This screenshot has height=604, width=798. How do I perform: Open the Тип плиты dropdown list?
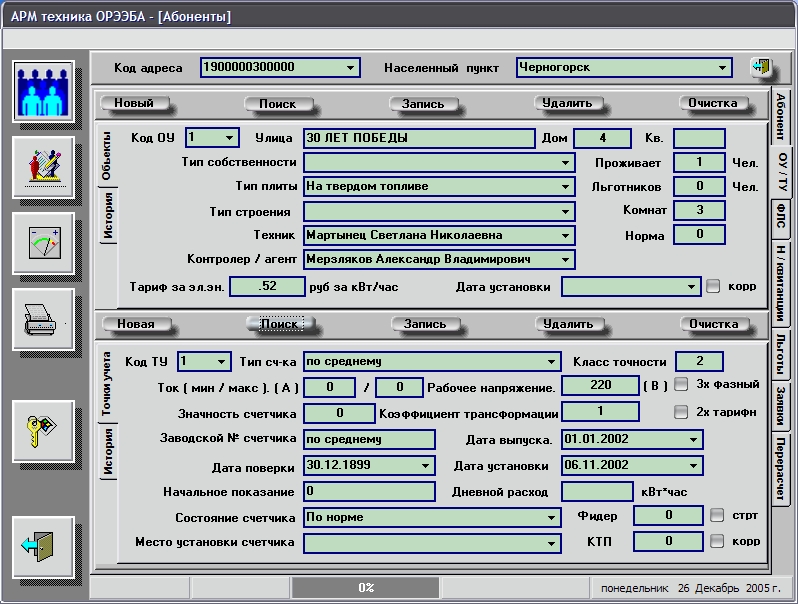(x=566, y=186)
